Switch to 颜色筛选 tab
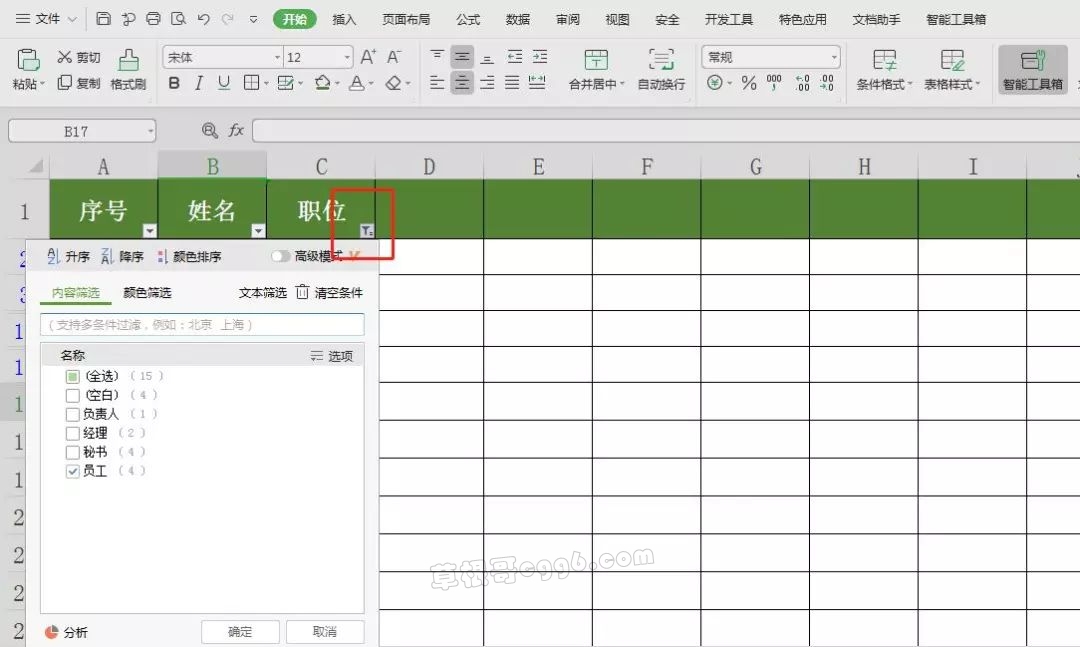This screenshot has width=1080, height=647. tap(147, 293)
